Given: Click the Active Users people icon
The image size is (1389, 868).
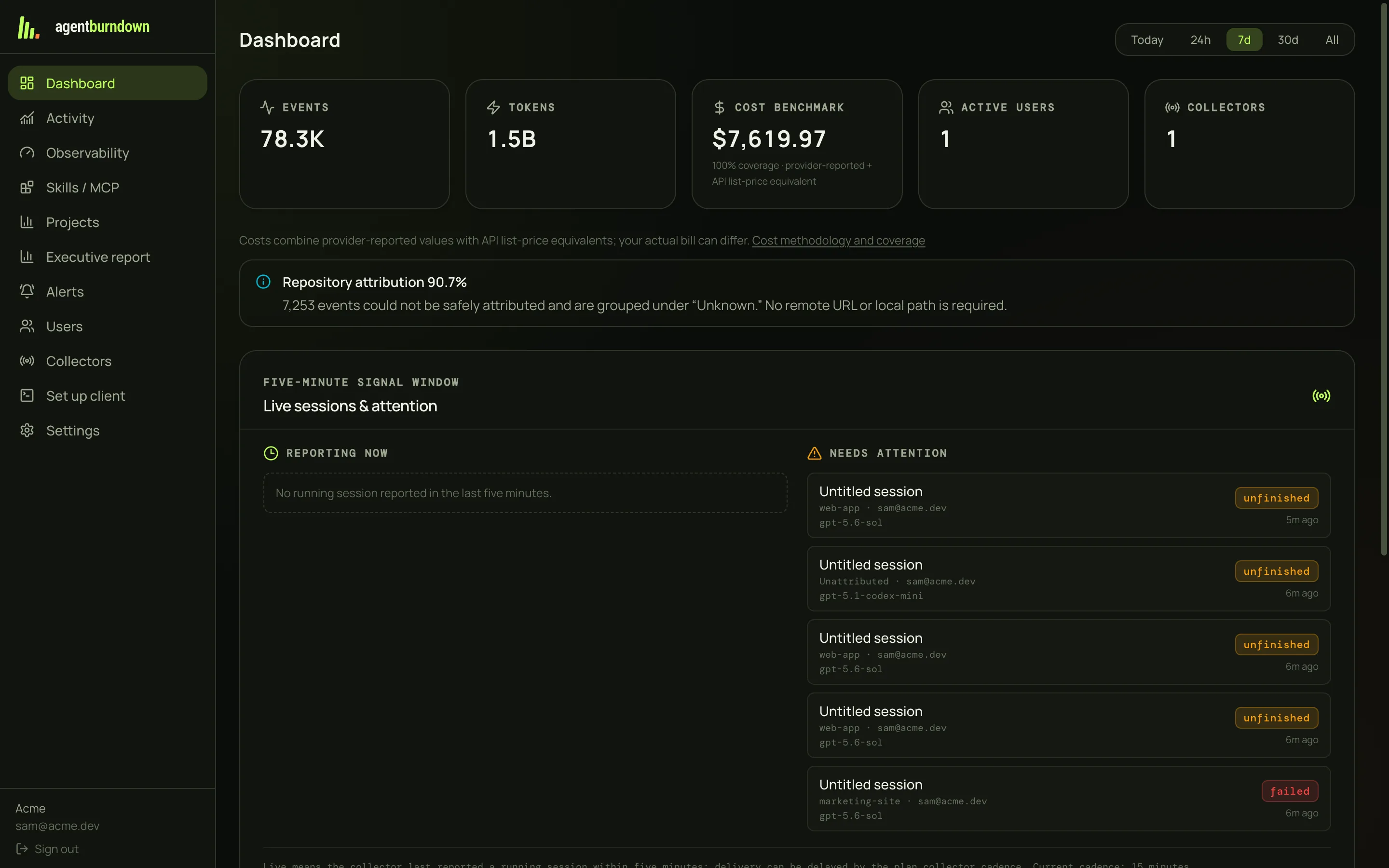Looking at the screenshot, I should tap(946, 108).
